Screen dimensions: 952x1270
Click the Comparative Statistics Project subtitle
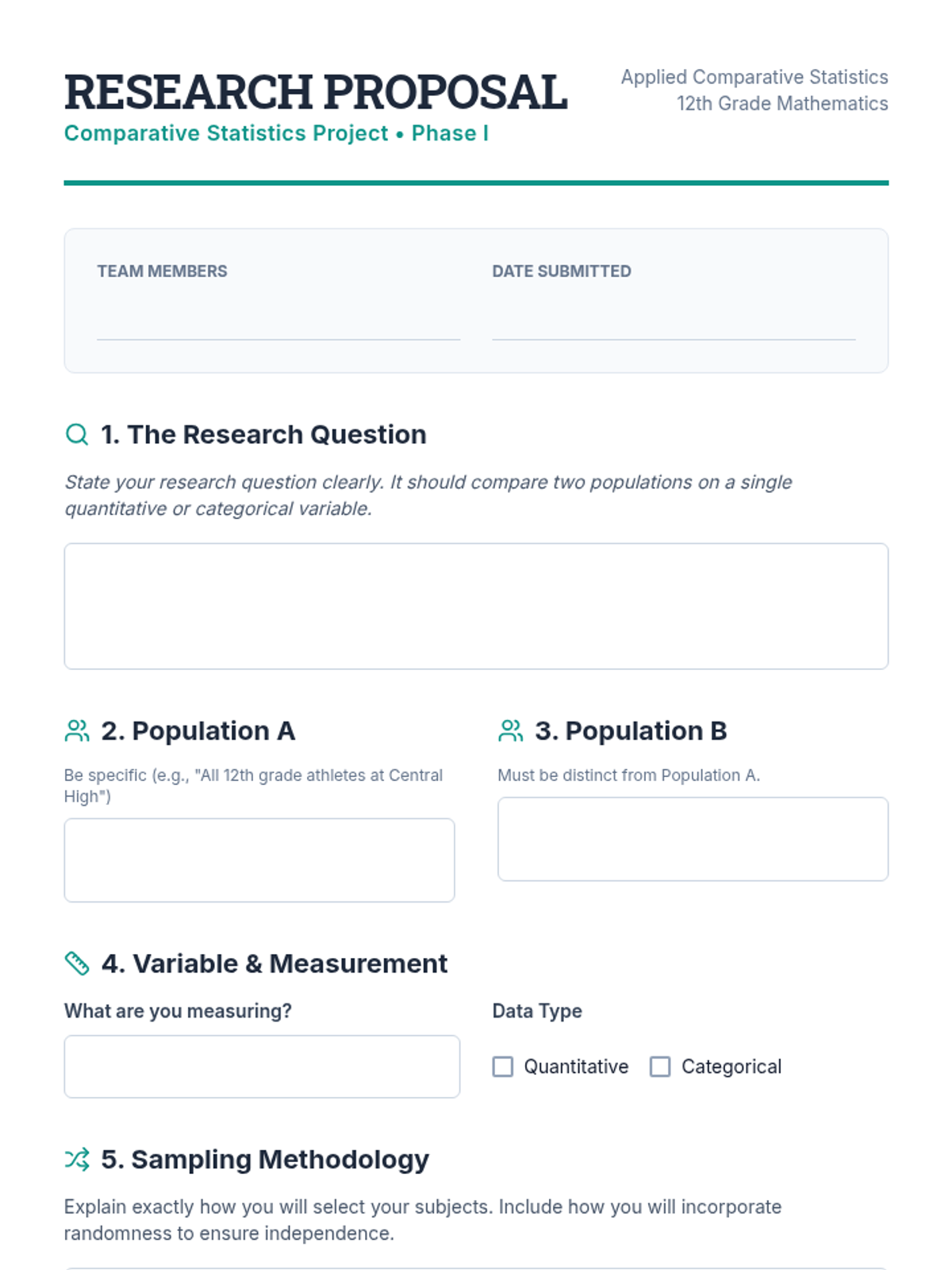[276, 133]
